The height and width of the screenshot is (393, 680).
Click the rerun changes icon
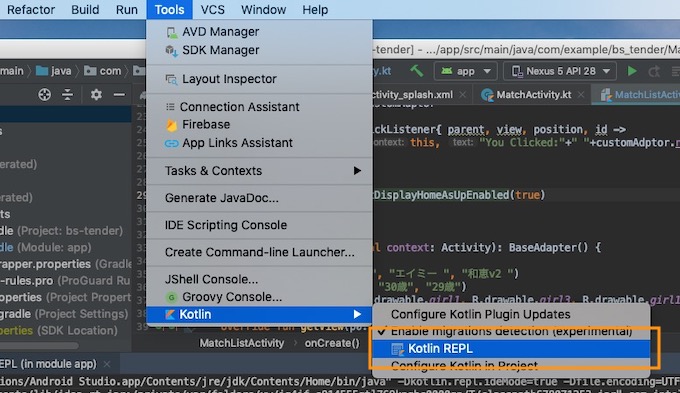[x=654, y=71]
